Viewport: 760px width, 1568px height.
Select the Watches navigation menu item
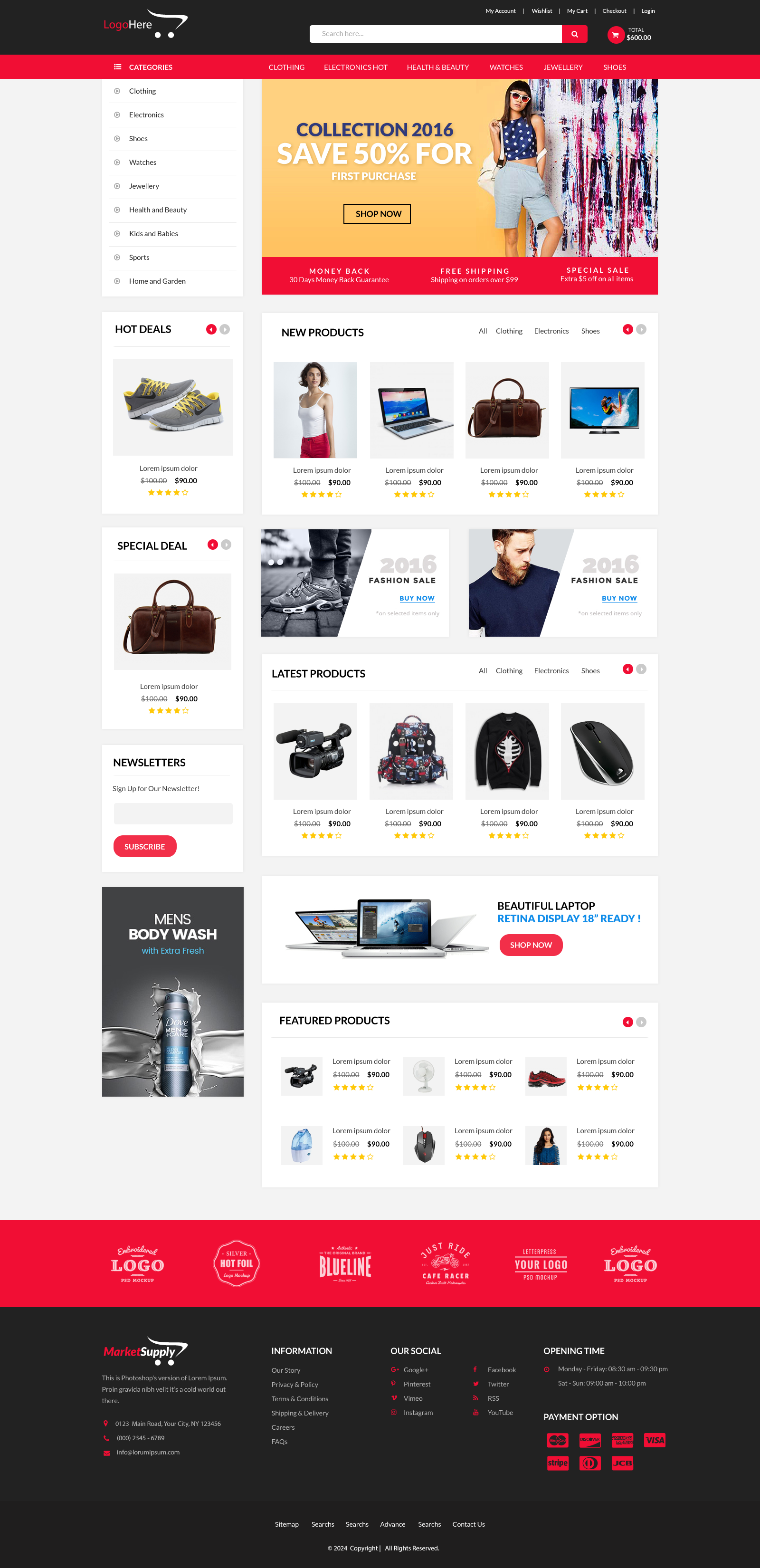(506, 67)
